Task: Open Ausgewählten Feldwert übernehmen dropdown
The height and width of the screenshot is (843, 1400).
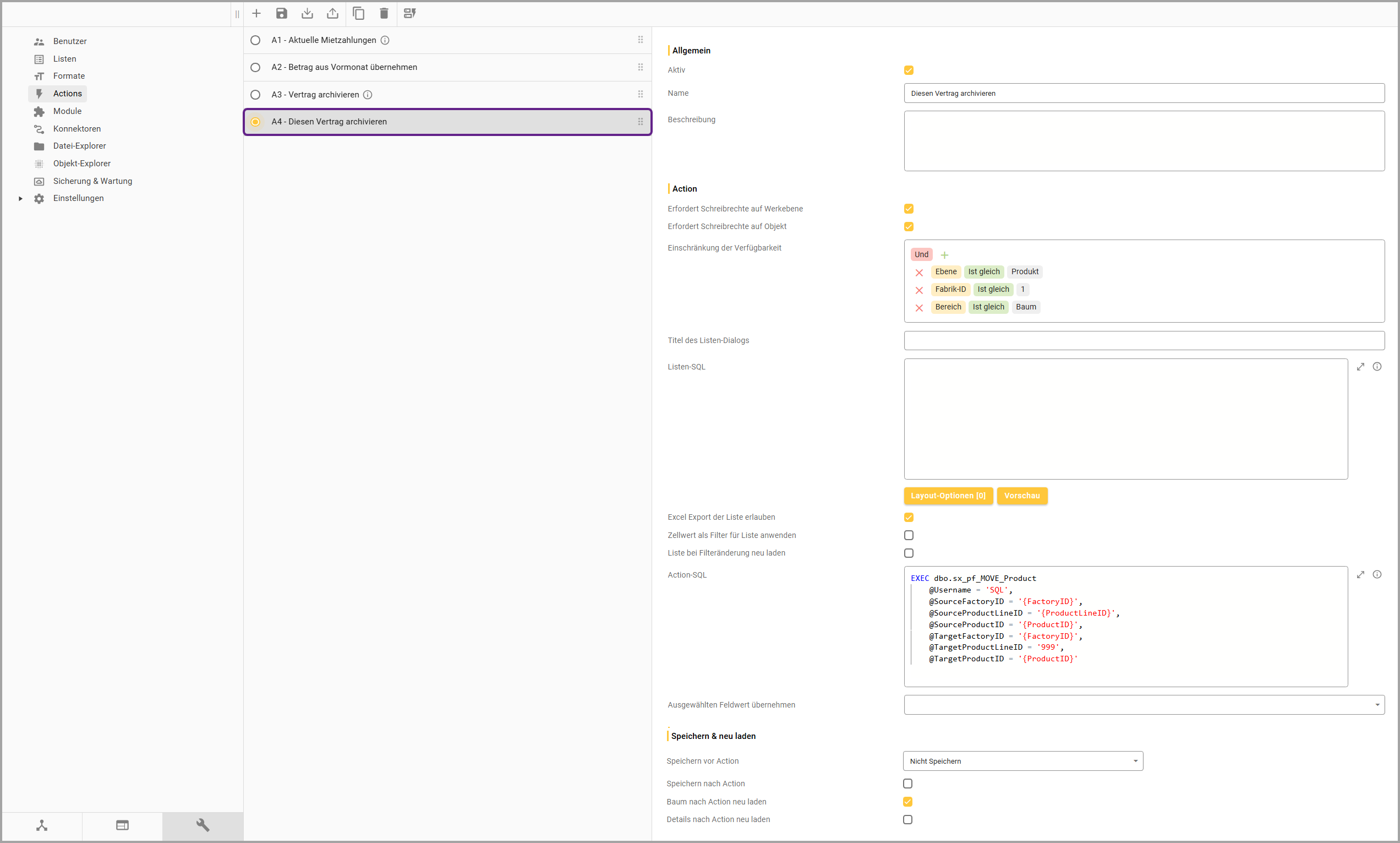Action: (1144, 705)
